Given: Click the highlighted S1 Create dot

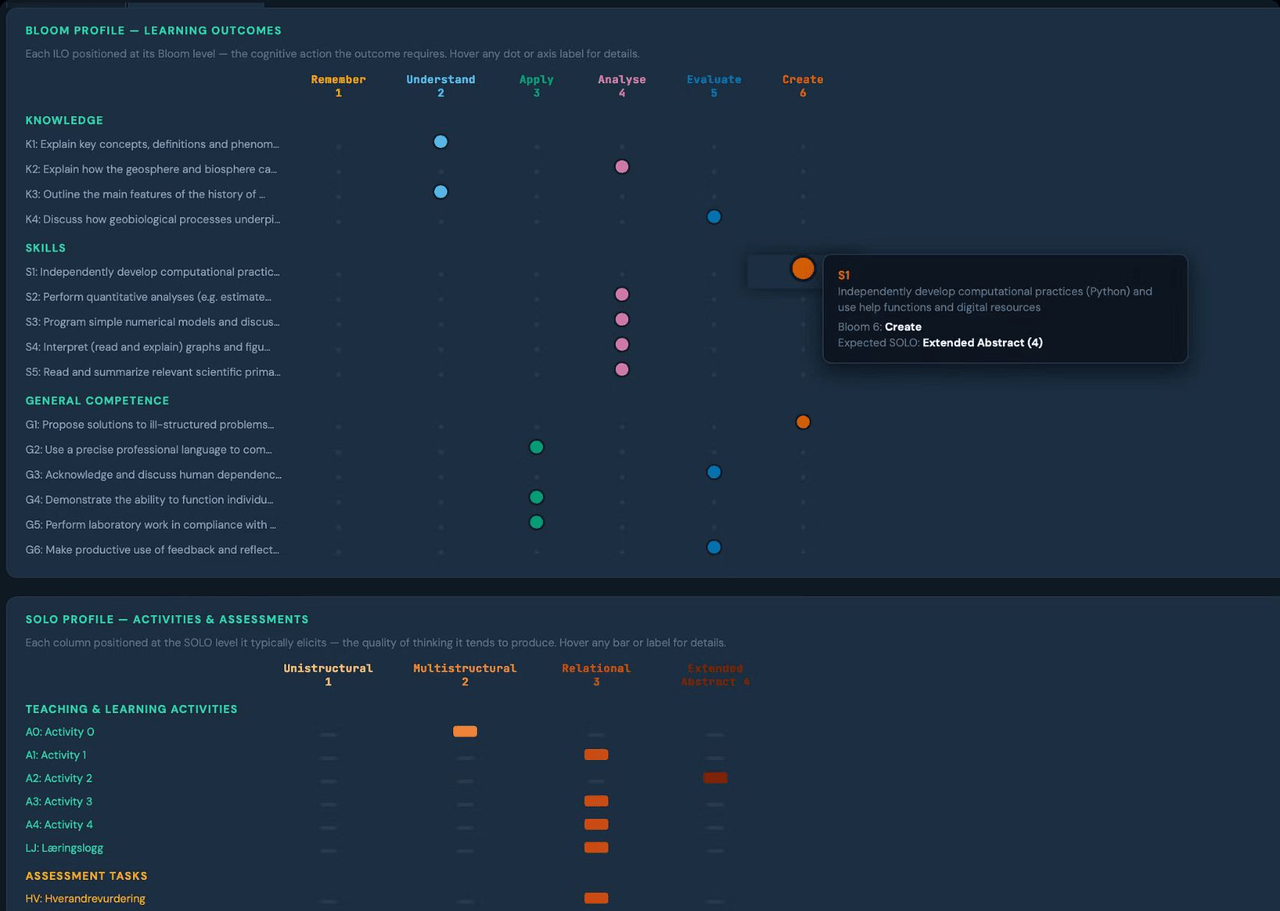Looking at the screenshot, I should tap(803, 269).
